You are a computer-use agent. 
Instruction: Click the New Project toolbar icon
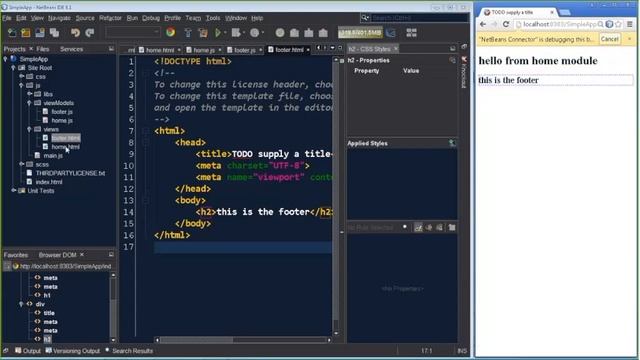(x=26, y=33)
